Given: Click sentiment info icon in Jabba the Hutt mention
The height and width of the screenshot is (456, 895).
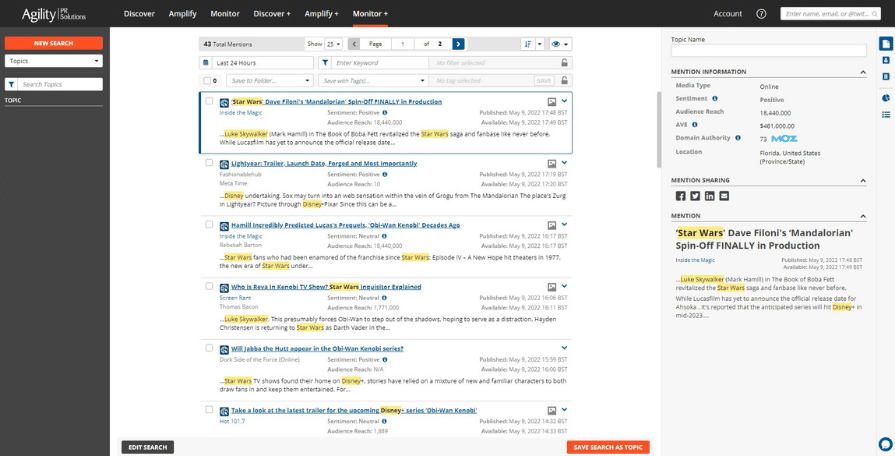Looking at the screenshot, I should (x=385, y=360).
